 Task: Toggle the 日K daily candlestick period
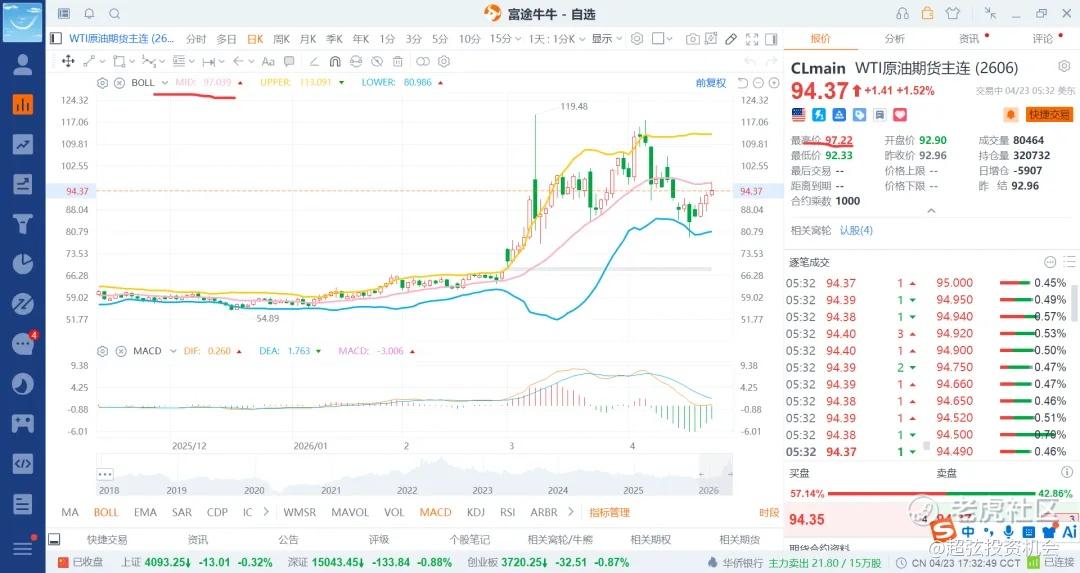point(255,39)
